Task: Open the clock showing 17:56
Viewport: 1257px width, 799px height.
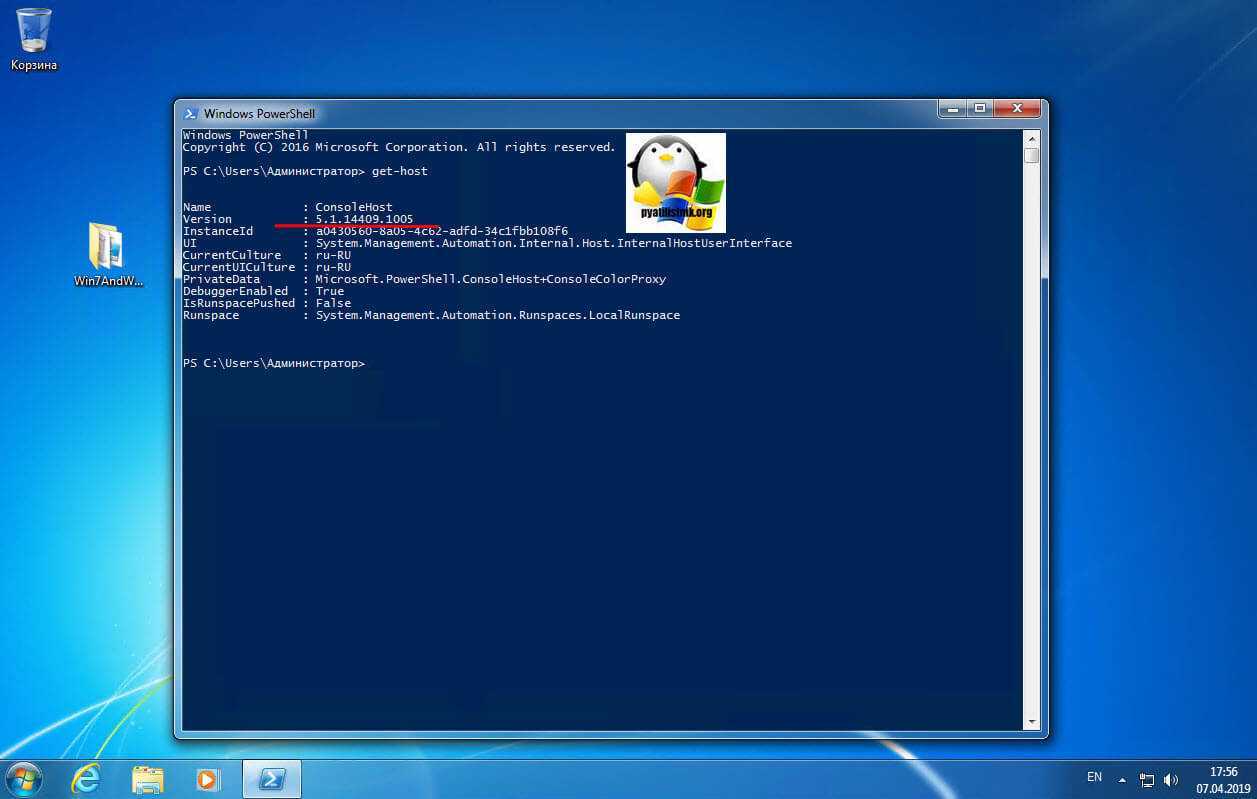Action: 1223,772
